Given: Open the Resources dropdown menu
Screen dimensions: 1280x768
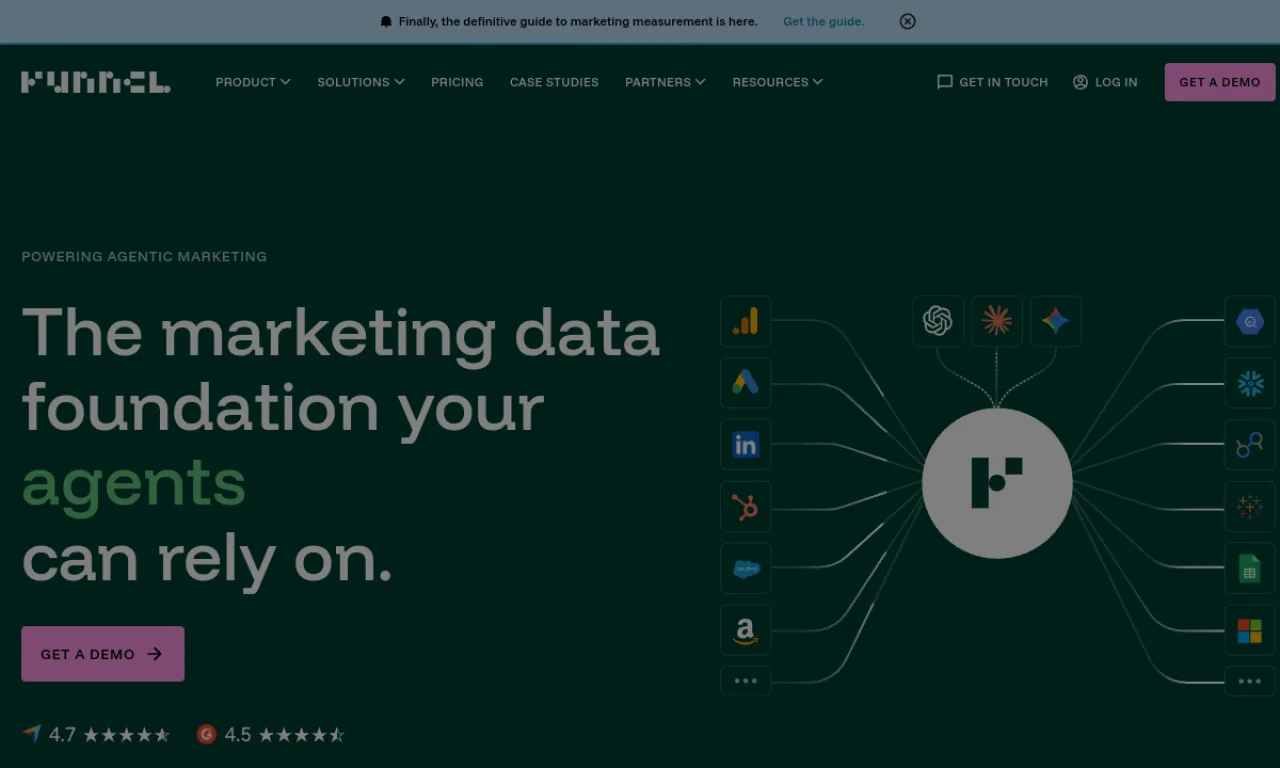Looking at the screenshot, I should point(778,82).
